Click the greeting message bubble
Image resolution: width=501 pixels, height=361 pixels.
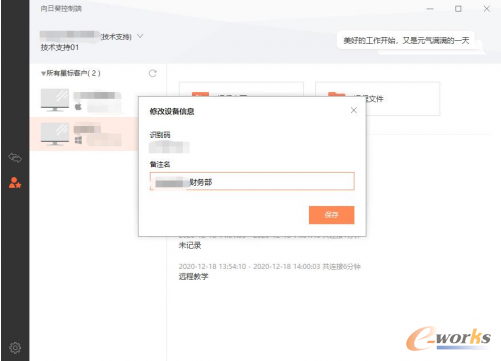(x=406, y=40)
